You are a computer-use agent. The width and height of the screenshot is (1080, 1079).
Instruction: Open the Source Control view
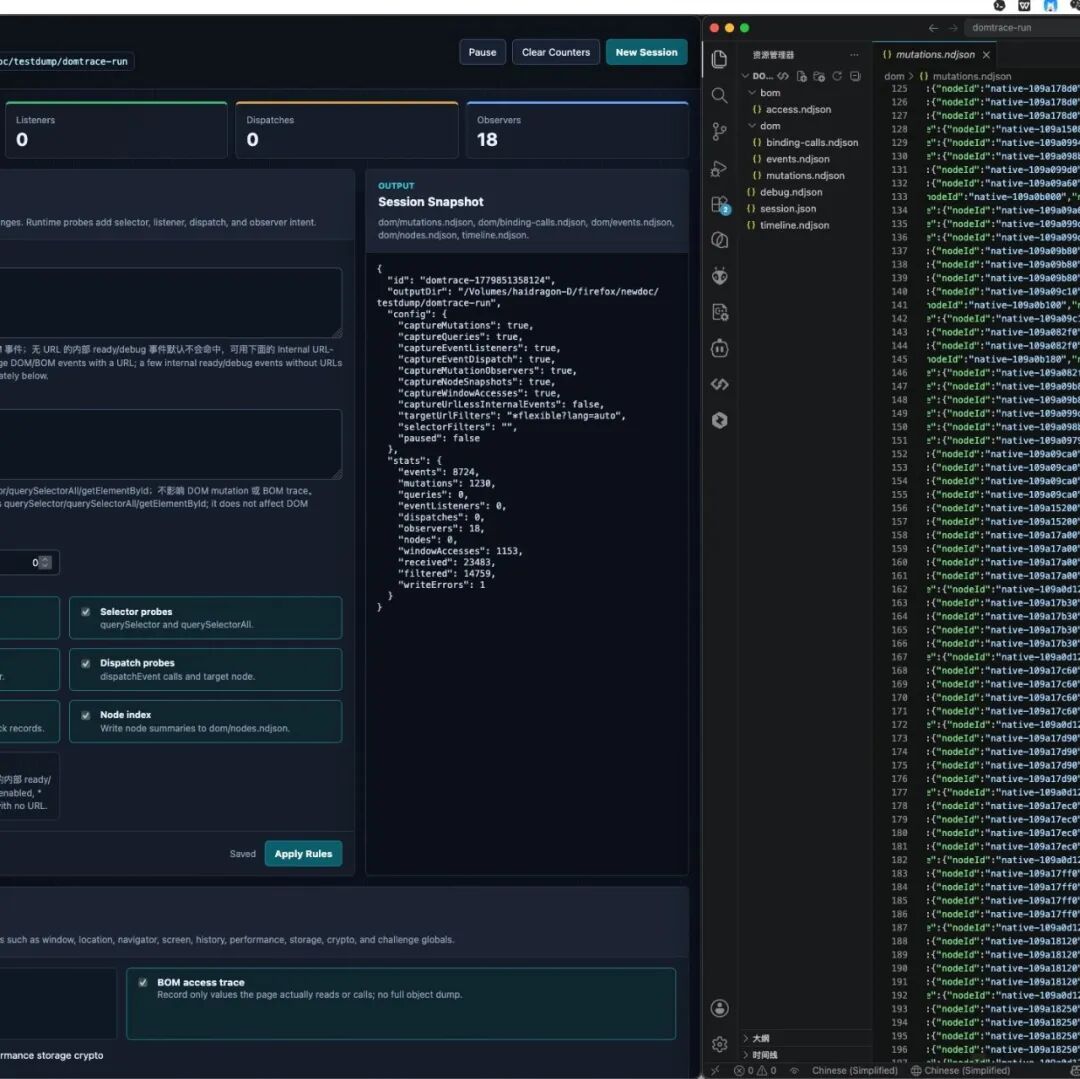pyautogui.click(x=719, y=132)
